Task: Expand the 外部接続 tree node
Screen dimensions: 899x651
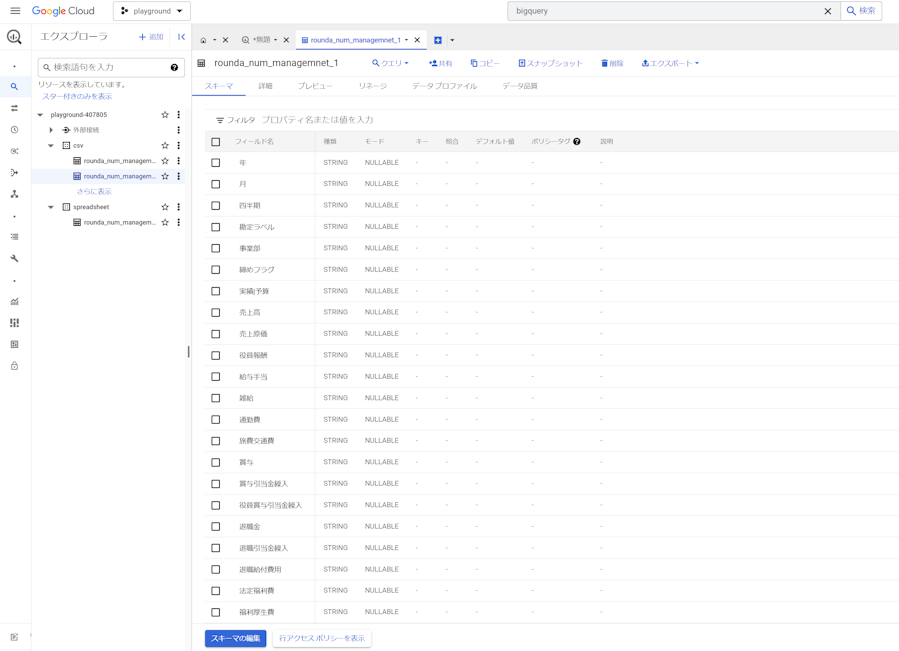Action: pyautogui.click(x=52, y=130)
